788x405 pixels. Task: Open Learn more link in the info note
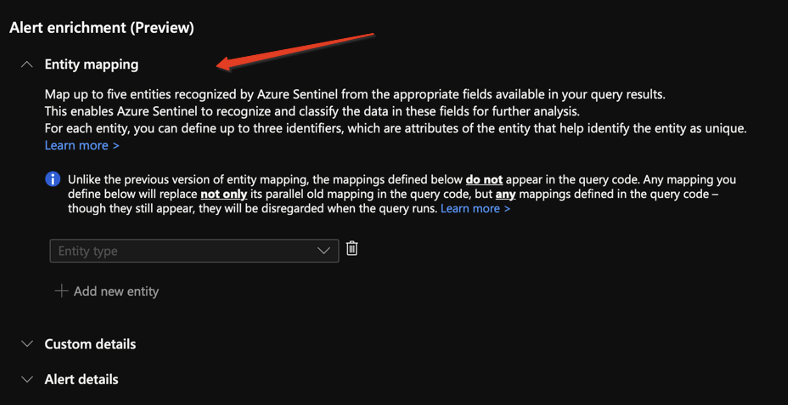(x=475, y=208)
